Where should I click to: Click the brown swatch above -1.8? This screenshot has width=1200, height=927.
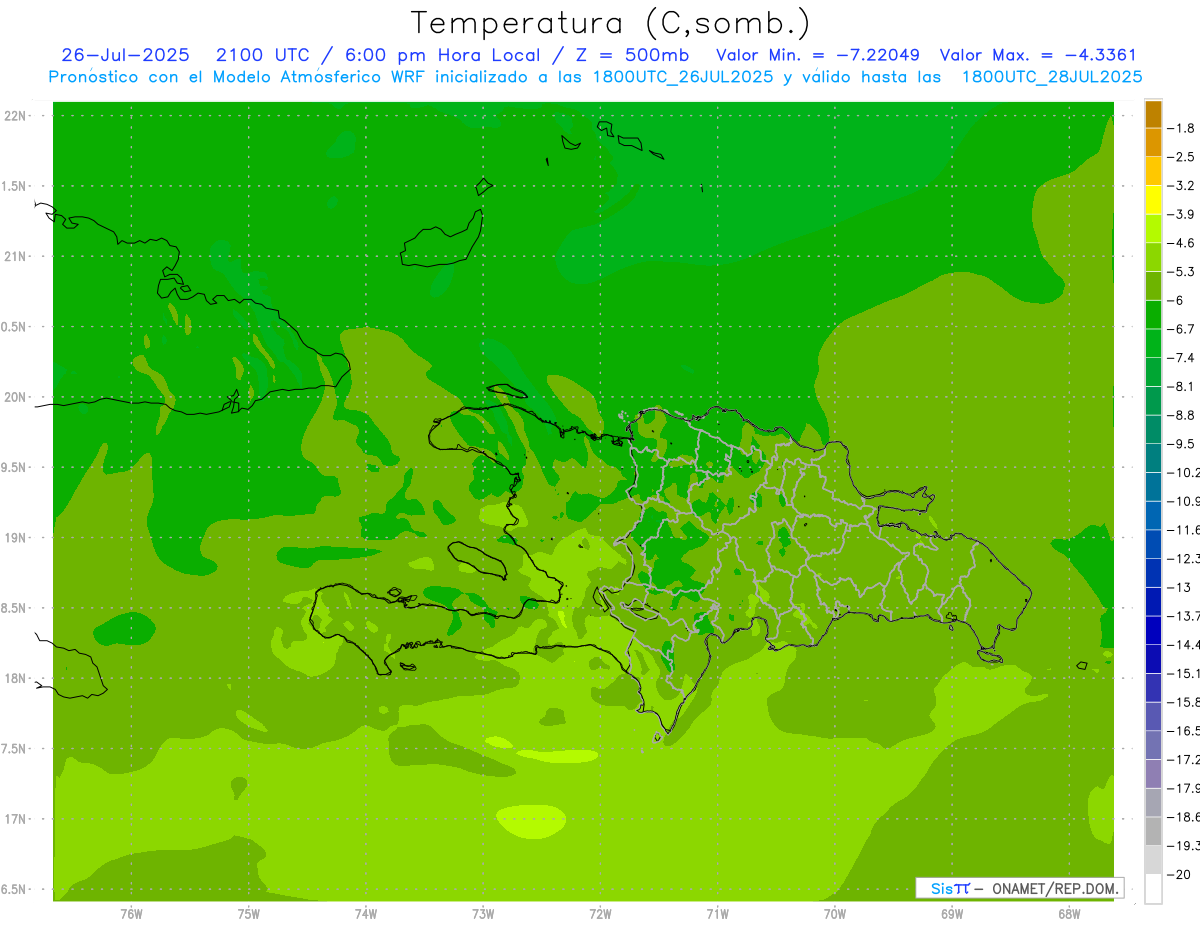[x=1153, y=114]
